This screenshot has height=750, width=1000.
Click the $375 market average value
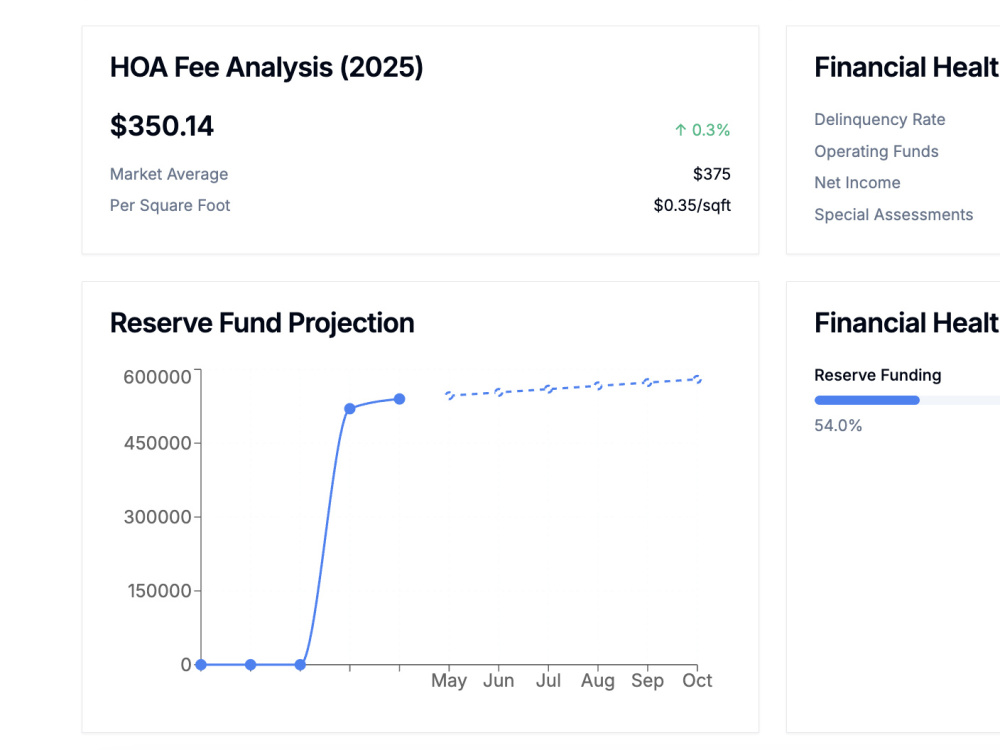[x=712, y=174]
